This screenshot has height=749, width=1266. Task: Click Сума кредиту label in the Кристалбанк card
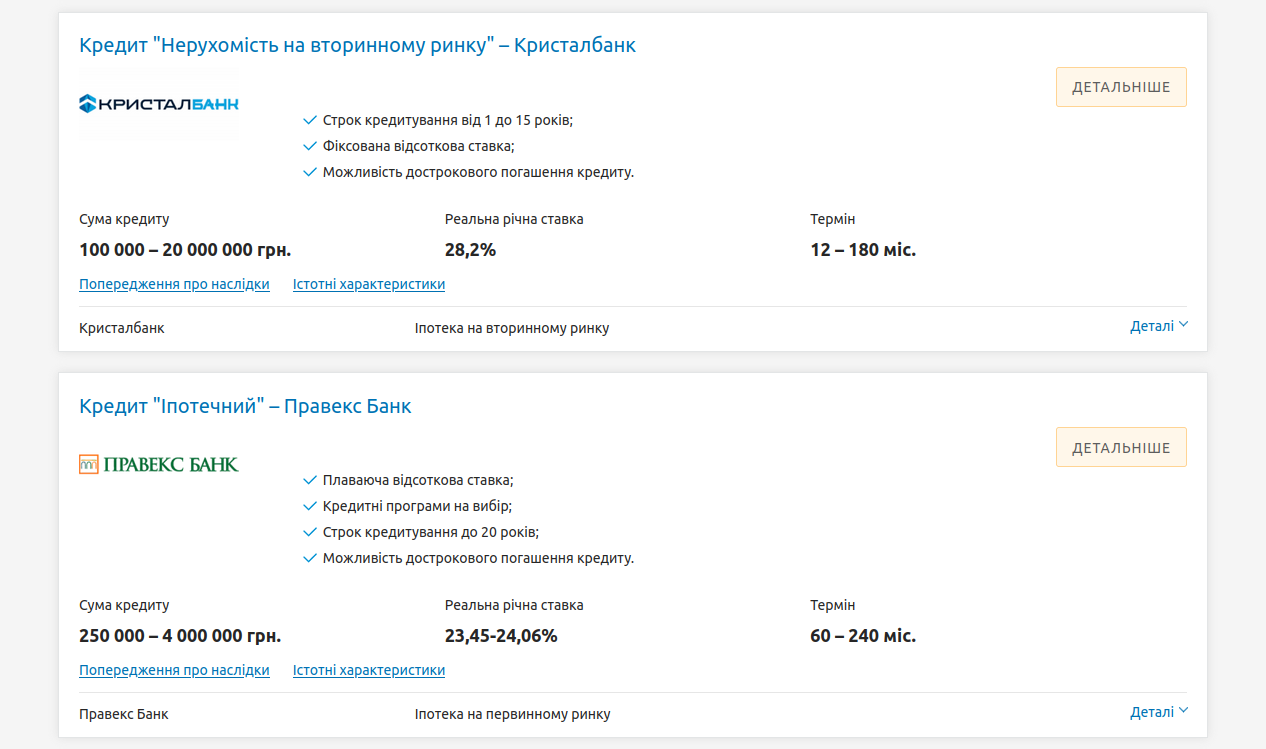tap(124, 219)
